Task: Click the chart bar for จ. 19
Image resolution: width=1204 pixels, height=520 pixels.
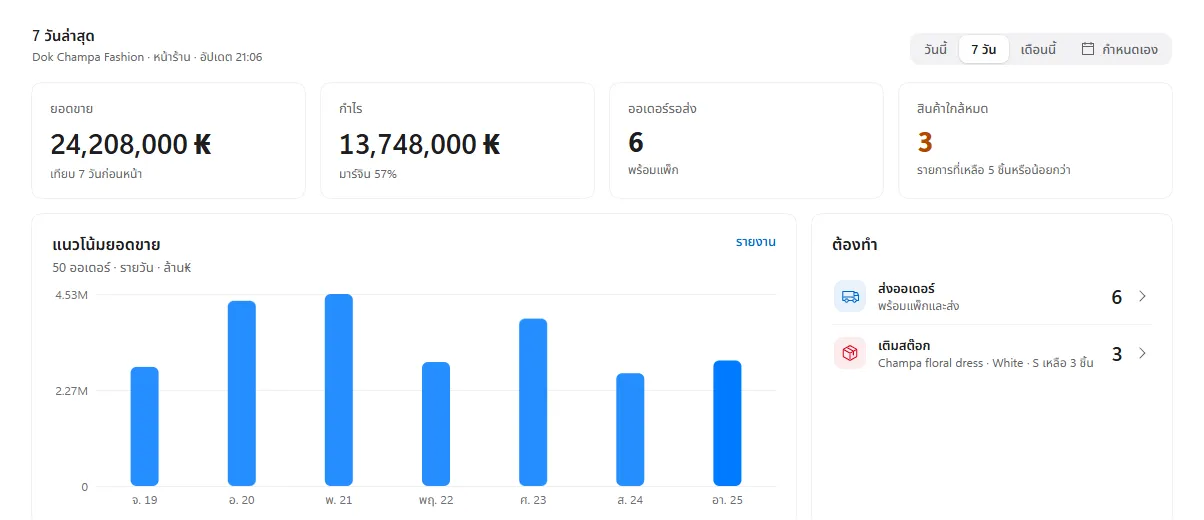Action: [145, 426]
